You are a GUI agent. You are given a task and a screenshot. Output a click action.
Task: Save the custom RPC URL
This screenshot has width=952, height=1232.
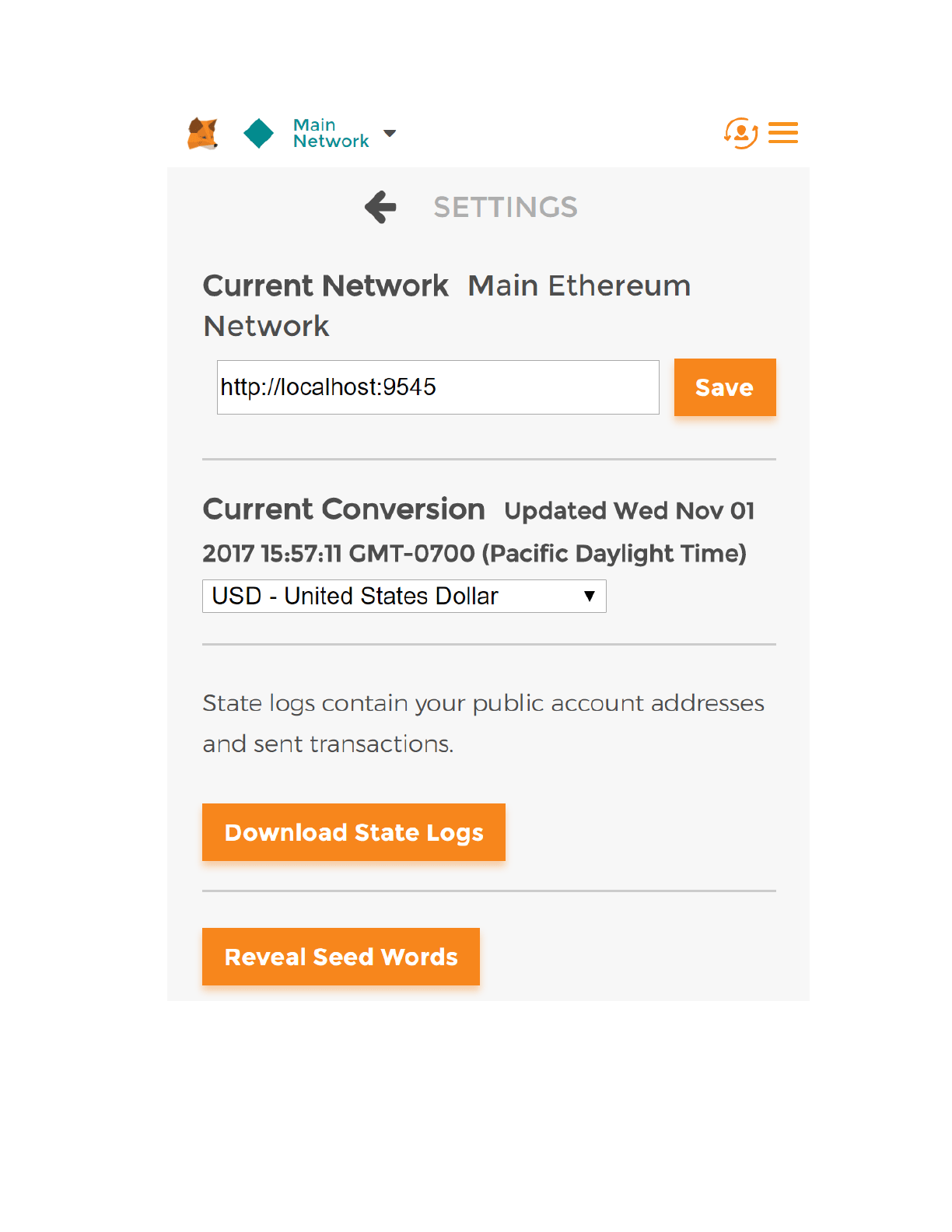[725, 387]
